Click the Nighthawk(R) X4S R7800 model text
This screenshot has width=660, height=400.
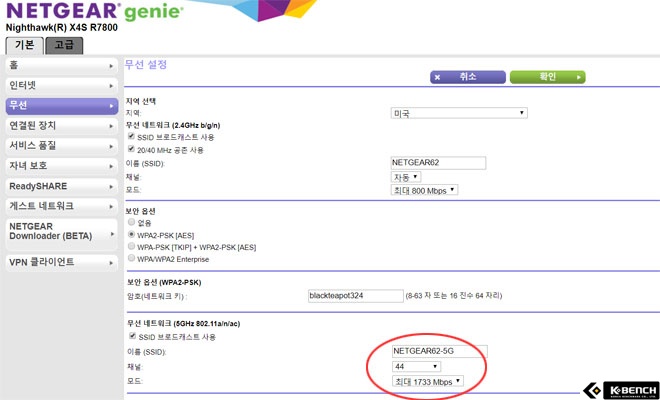[x=62, y=28]
